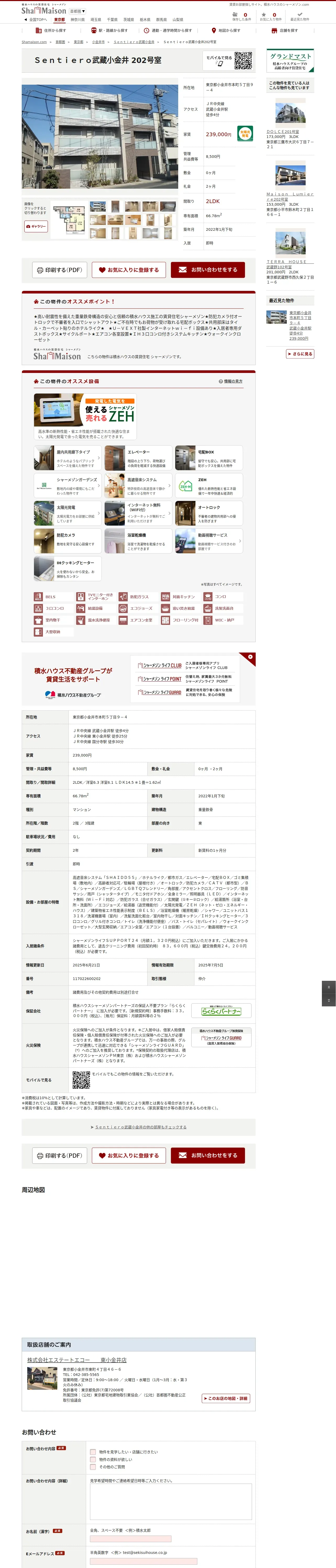336x1568 pixels.
Task: Click 印刷する(PDF) button below the gallery
Action: click(x=59, y=270)
